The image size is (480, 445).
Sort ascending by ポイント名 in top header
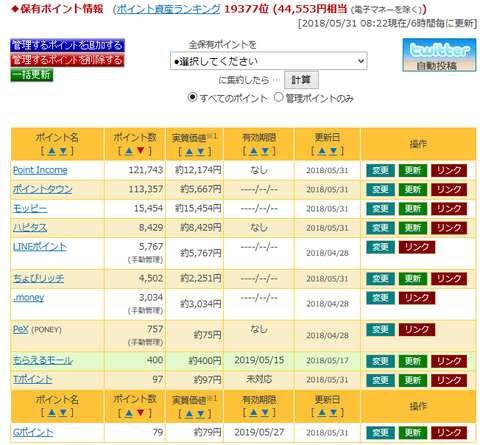pyautogui.click(x=51, y=151)
